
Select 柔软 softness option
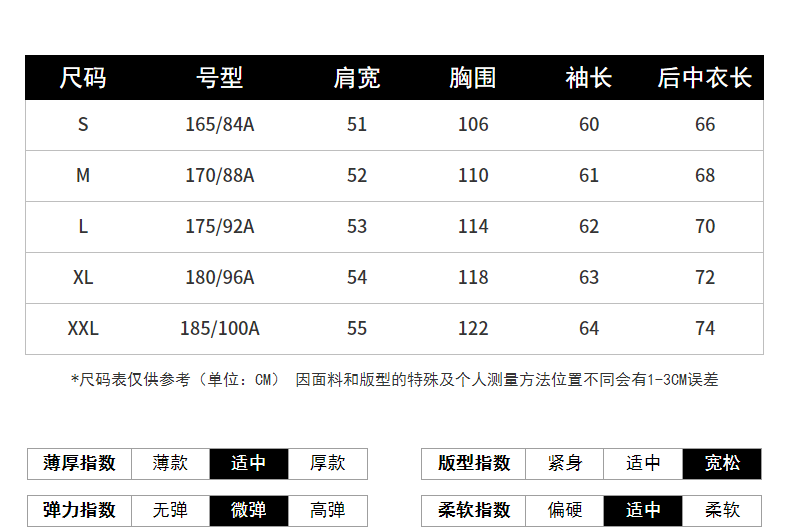click(722, 510)
